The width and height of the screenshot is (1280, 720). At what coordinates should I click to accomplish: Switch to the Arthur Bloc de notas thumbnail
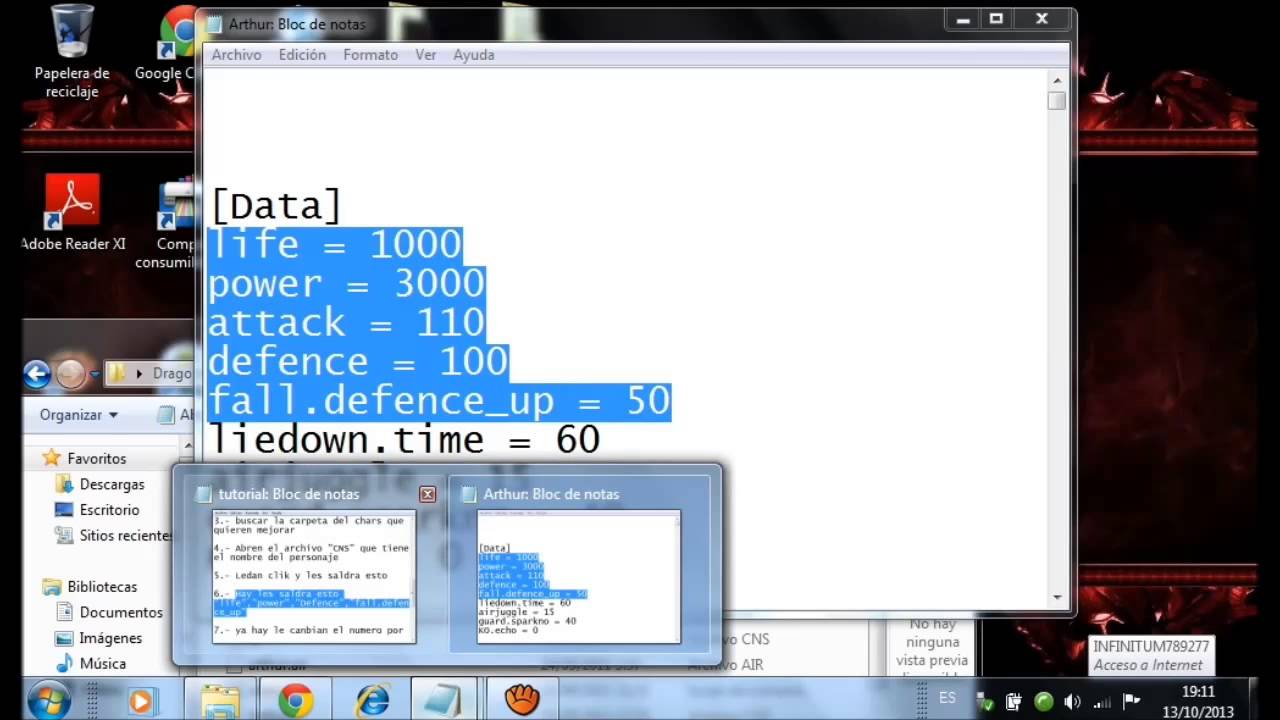pyautogui.click(x=579, y=576)
